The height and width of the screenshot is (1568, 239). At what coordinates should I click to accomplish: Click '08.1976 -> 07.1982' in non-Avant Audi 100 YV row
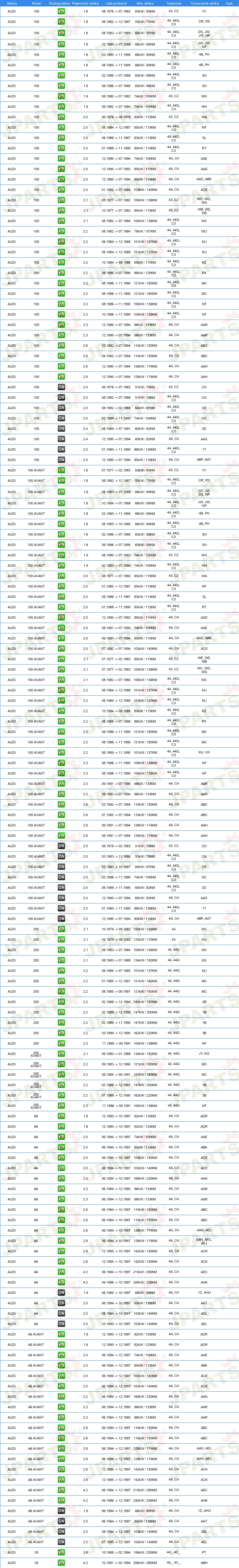pyautogui.click(x=116, y=12)
